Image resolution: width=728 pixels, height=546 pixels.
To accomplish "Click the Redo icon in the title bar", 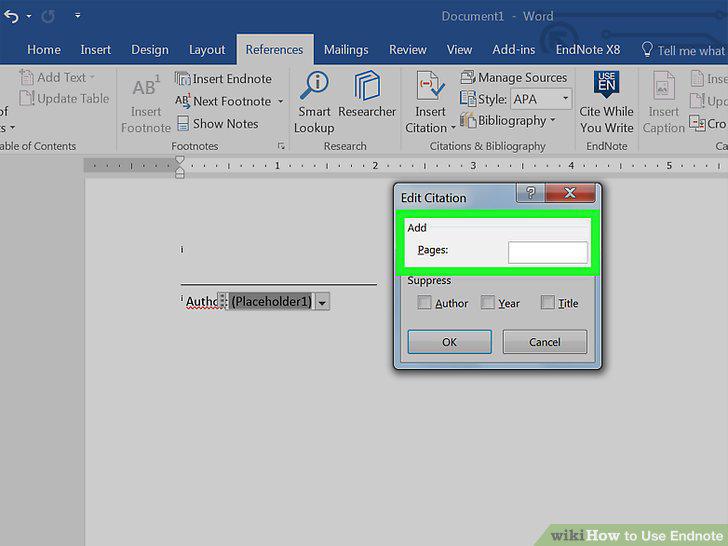I will click(x=48, y=17).
